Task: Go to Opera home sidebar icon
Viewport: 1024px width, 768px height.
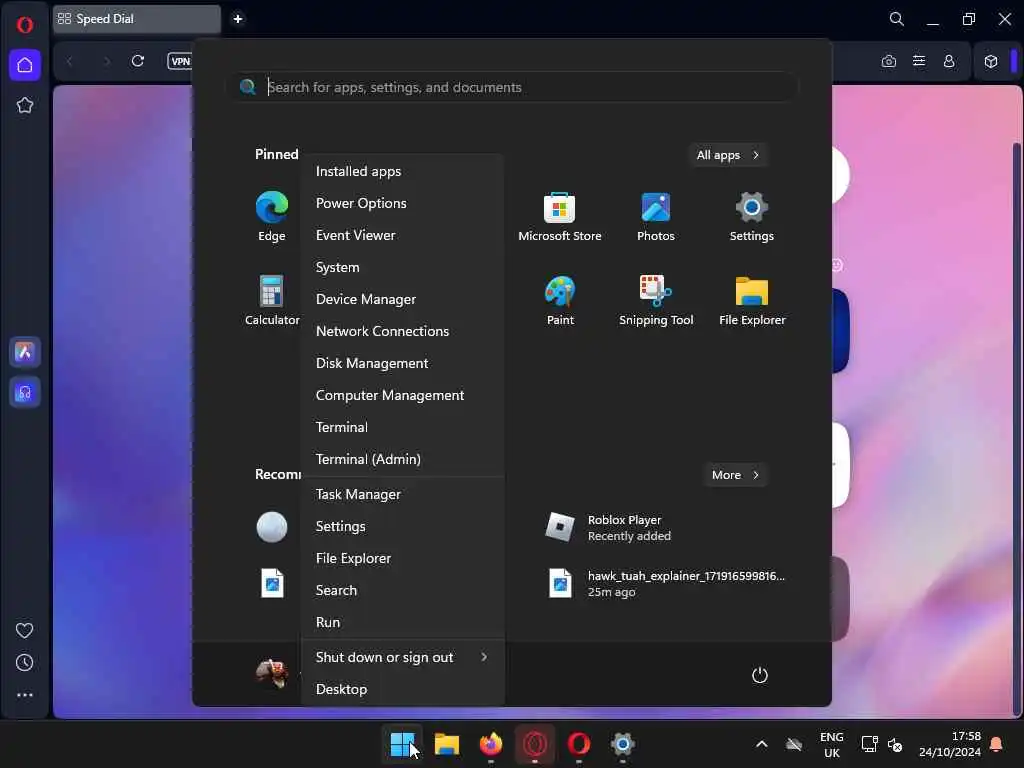Action: click(x=25, y=65)
